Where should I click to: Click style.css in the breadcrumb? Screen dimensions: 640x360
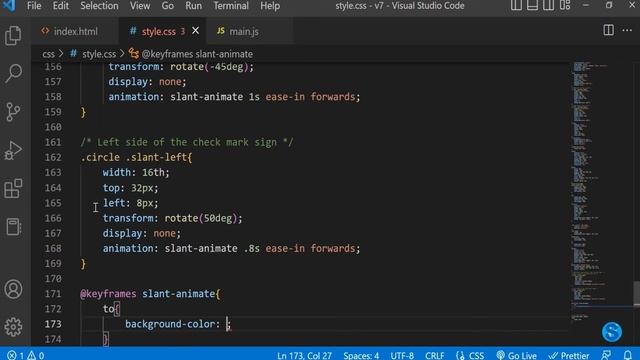coord(99,54)
